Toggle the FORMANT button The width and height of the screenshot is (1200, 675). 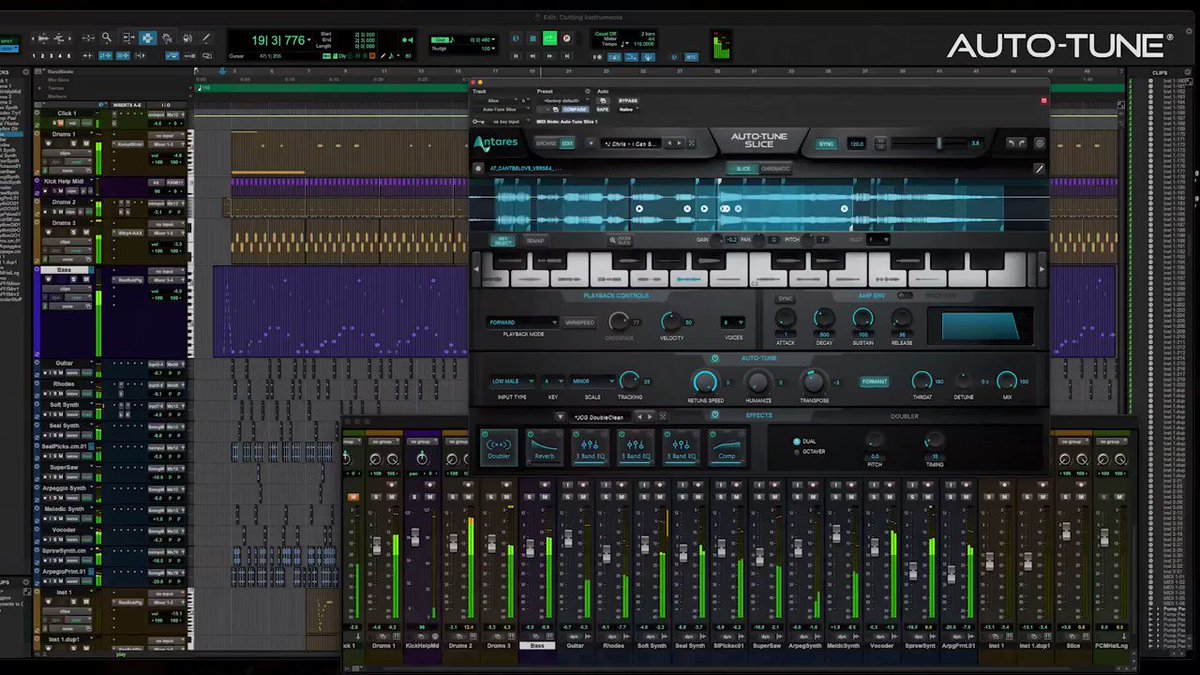(x=875, y=382)
